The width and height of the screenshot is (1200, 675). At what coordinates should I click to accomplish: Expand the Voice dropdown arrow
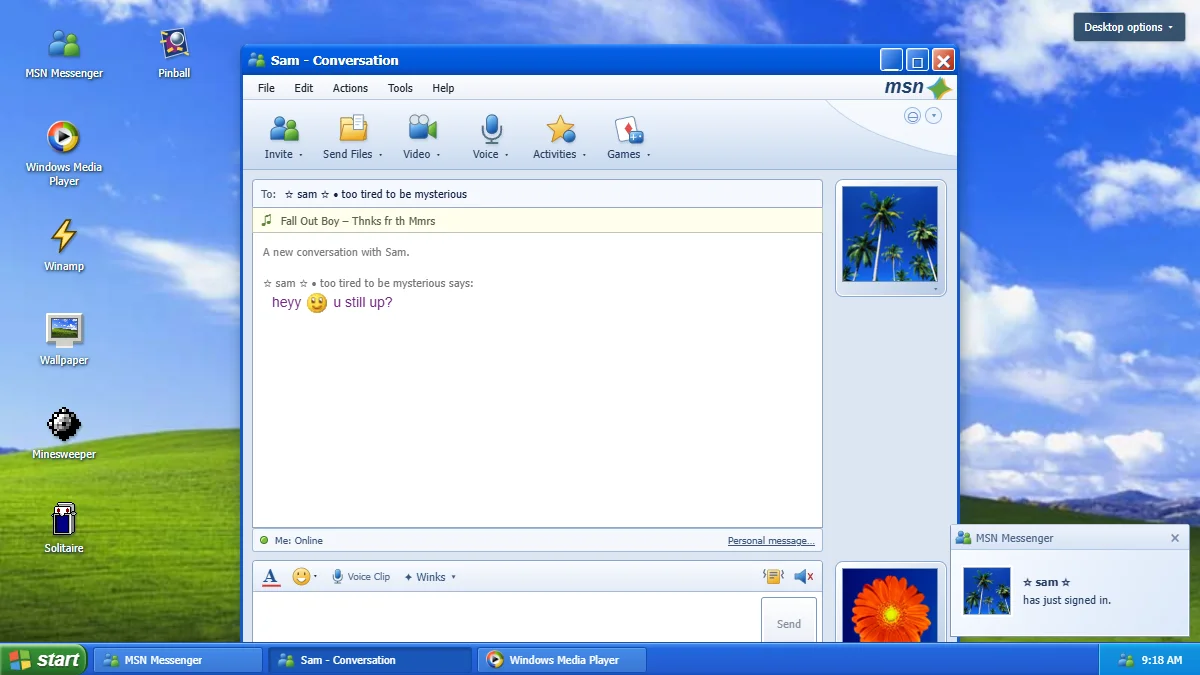pyautogui.click(x=506, y=155)
